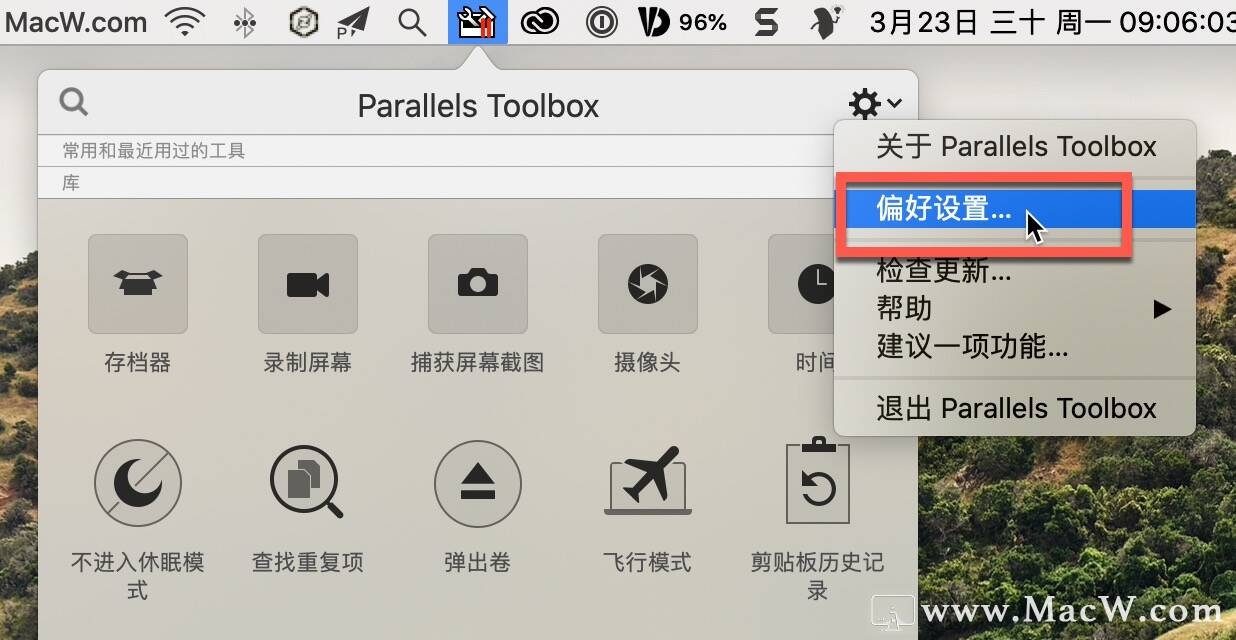Open Clipboard History tool (剪贴板历史记录)
The width and height of the screenshot is (1236, 640).
coord(818,482)
